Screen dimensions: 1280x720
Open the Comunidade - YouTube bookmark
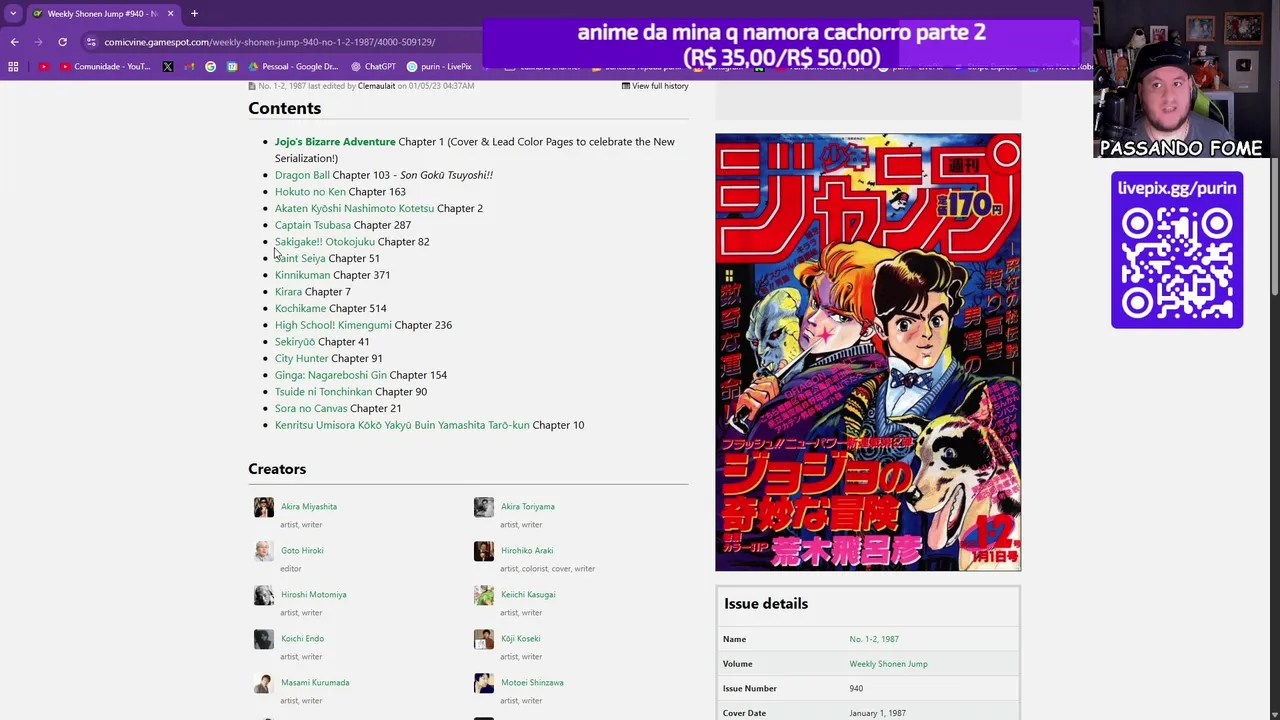105,67
